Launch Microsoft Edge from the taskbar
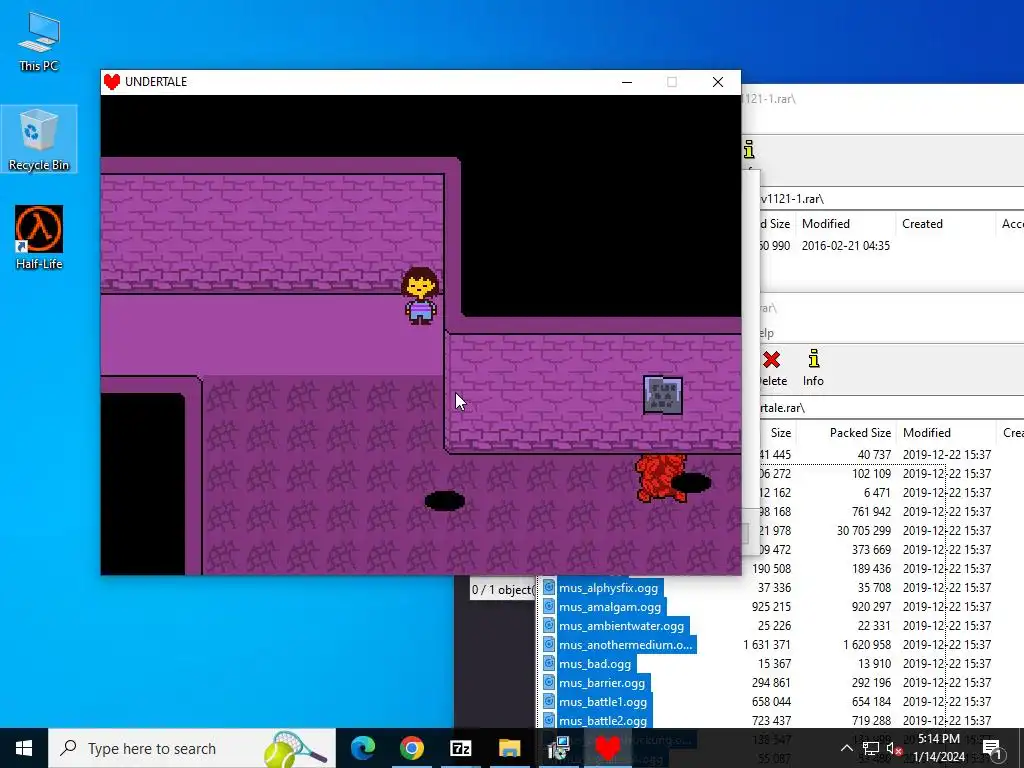Screen dimensions: 1024x768 pyautogui.click(x=363, y=748)
